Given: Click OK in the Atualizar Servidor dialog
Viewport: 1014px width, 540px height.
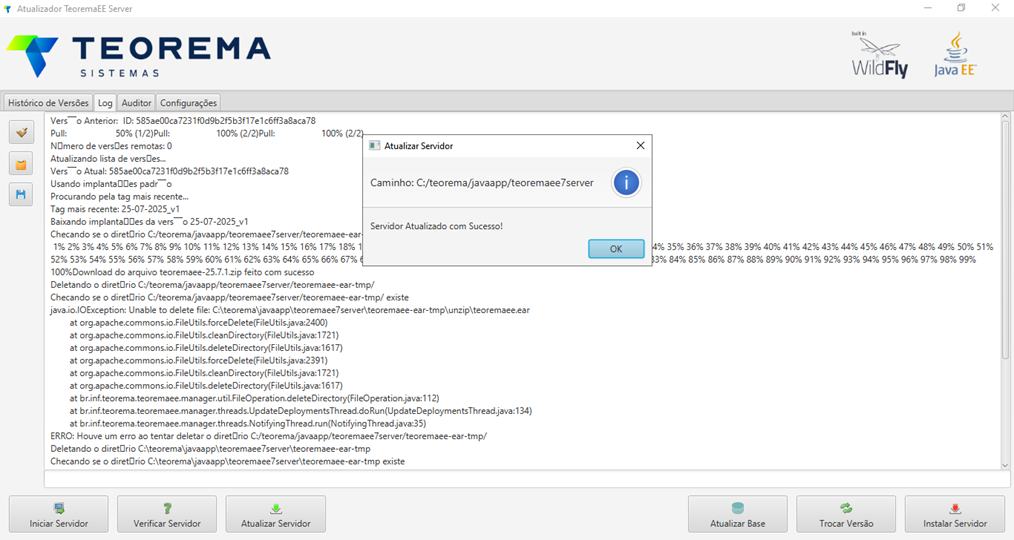Looking at the screenshot, I should tap(616, 248).
